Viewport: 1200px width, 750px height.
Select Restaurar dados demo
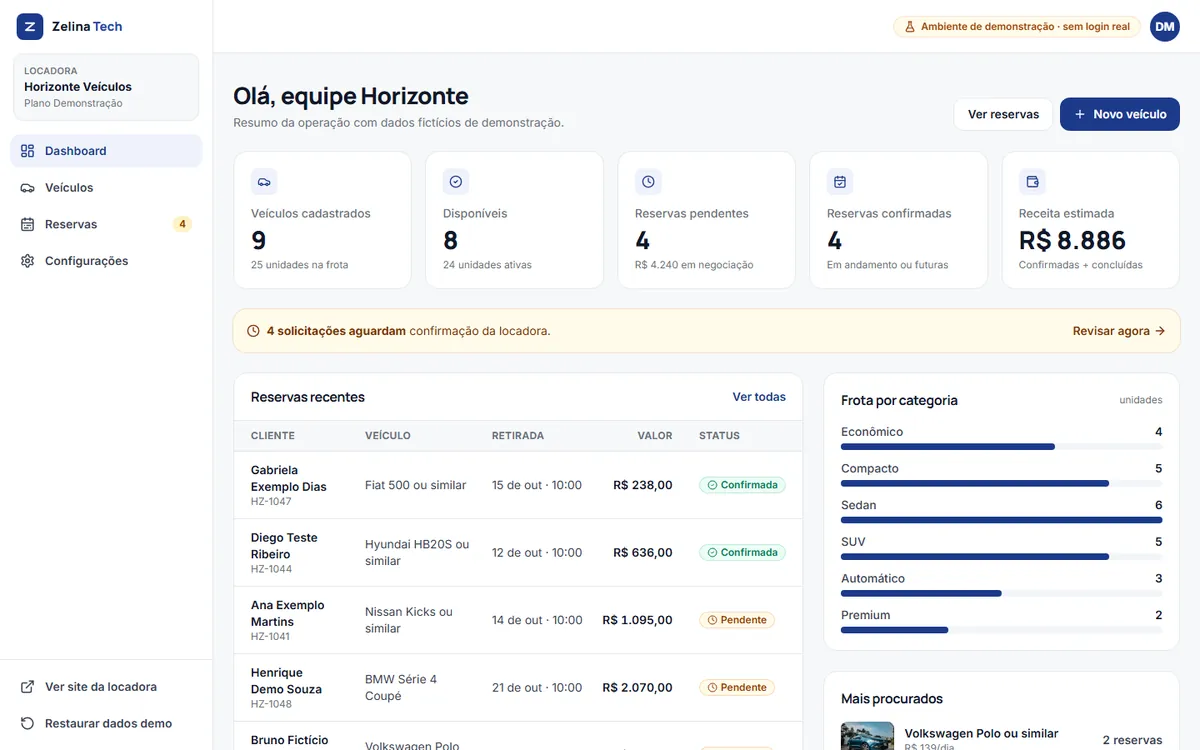(106, 723)
